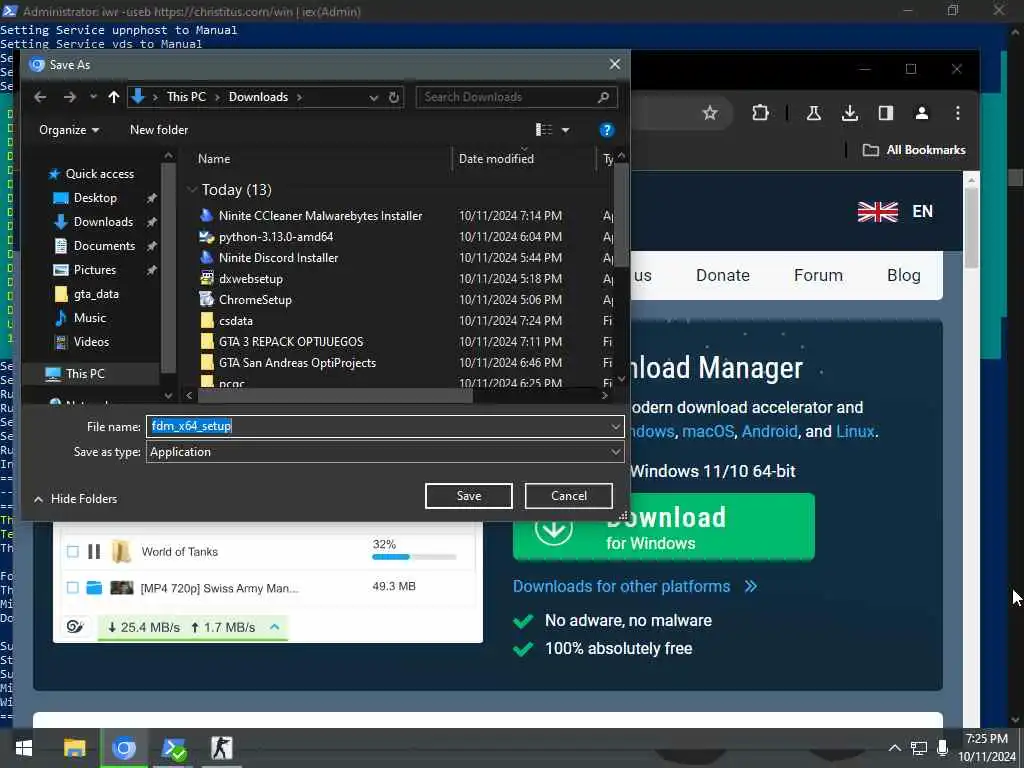The image size is (1024, 768).
Task: Expand speed panel caret arrow
Action: click(274, 627)
